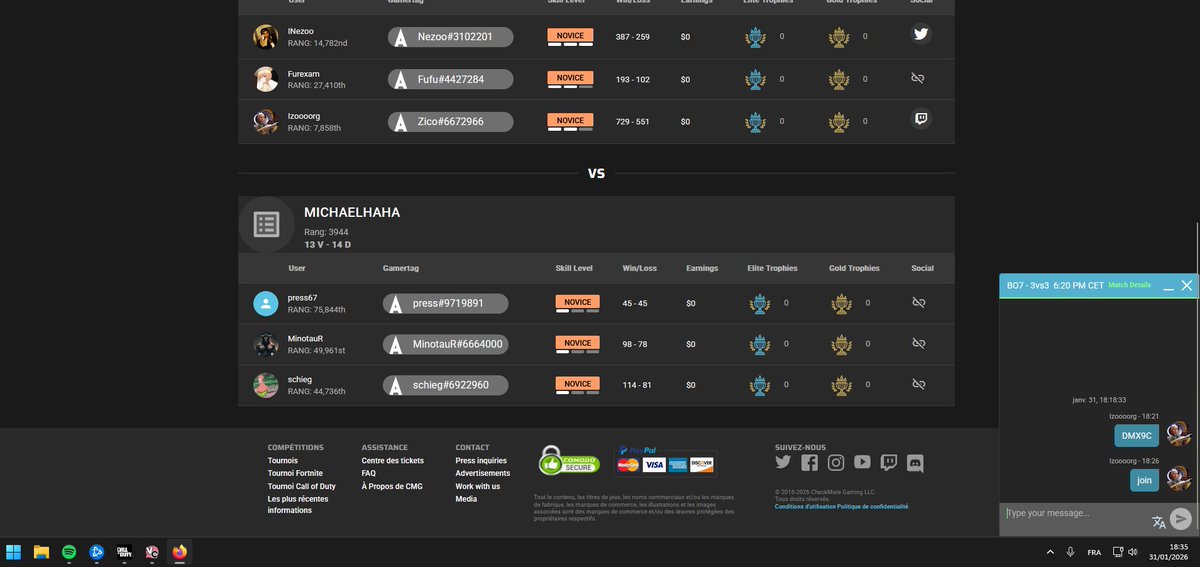Open CMG Discord server in footer

tap(915, 463)
